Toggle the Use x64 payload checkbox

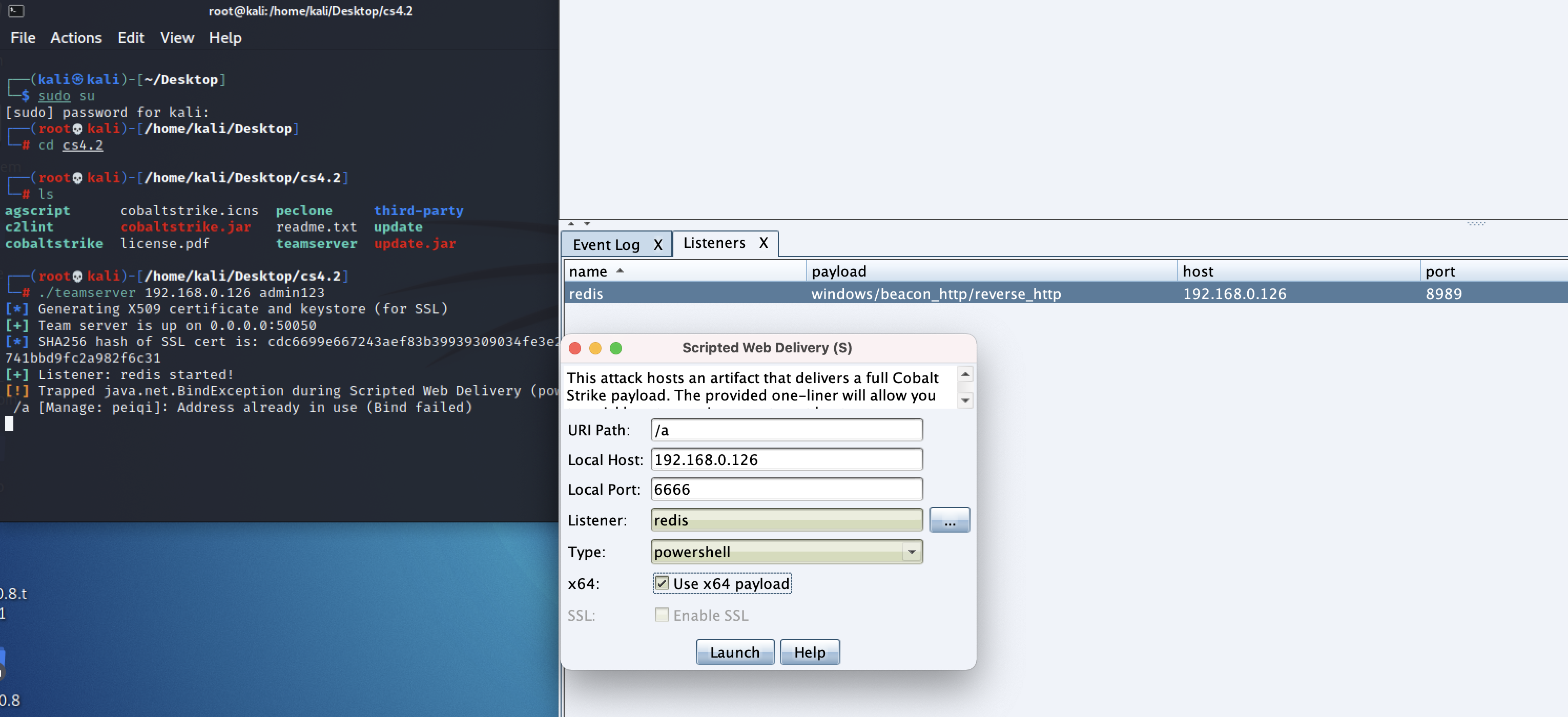coord(662,583)
